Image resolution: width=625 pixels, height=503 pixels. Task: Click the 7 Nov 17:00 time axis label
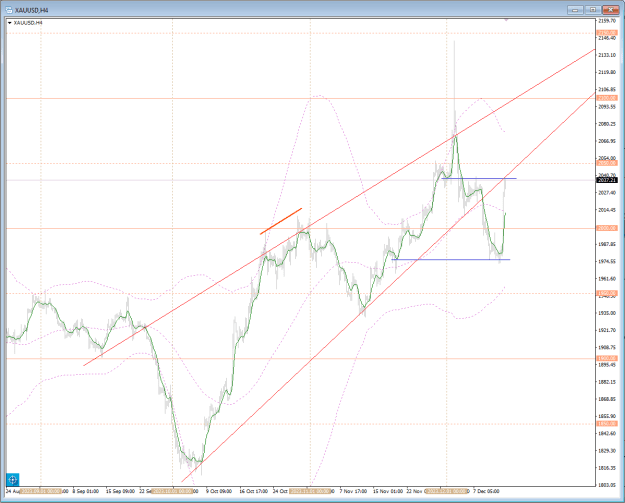tap(353, 491)
